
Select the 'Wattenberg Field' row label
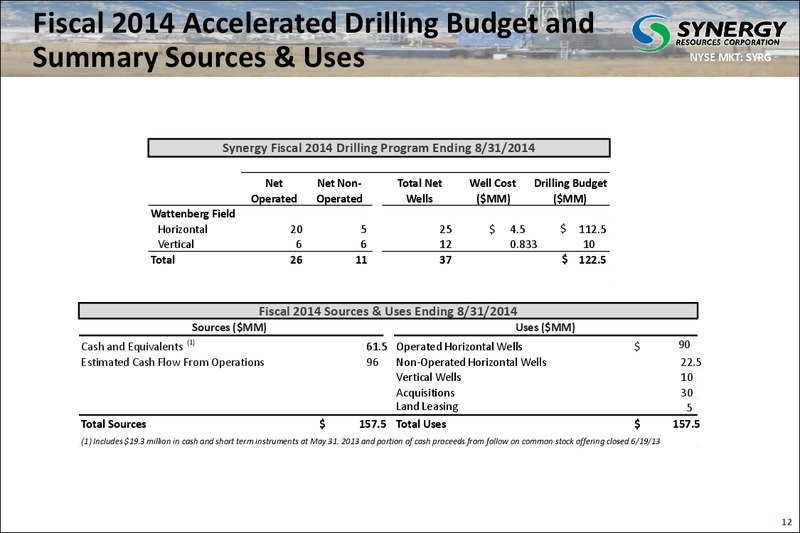click(193, 214)
